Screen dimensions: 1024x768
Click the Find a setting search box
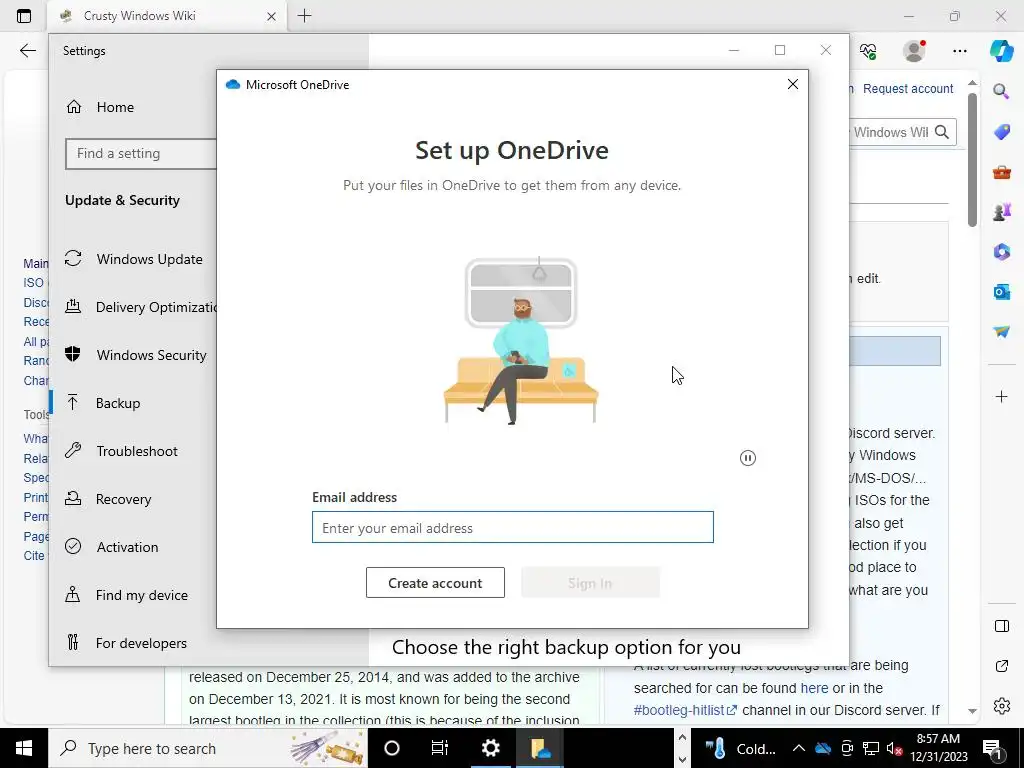(x=141, y=153)
